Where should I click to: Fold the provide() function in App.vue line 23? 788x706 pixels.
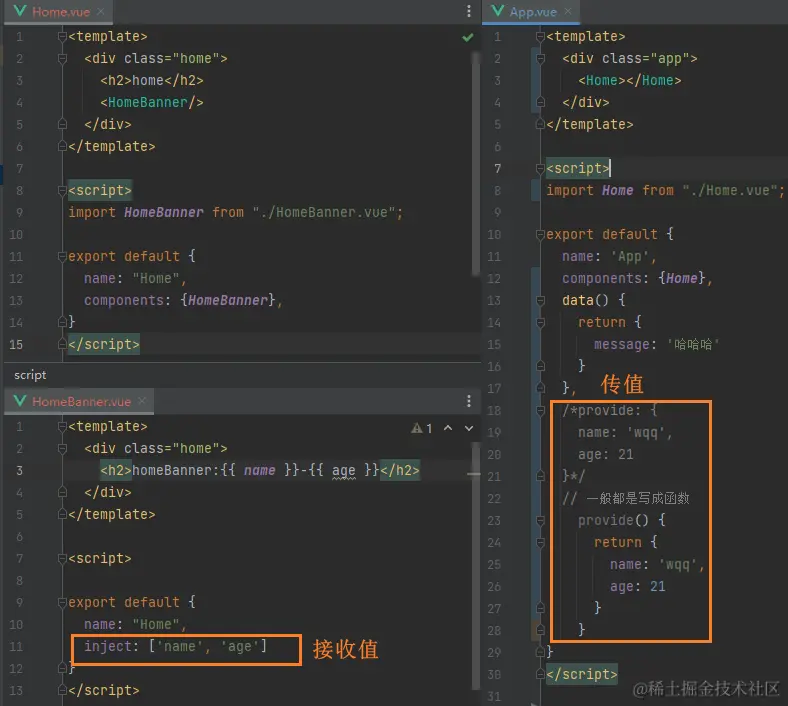(x=540, y=521)
